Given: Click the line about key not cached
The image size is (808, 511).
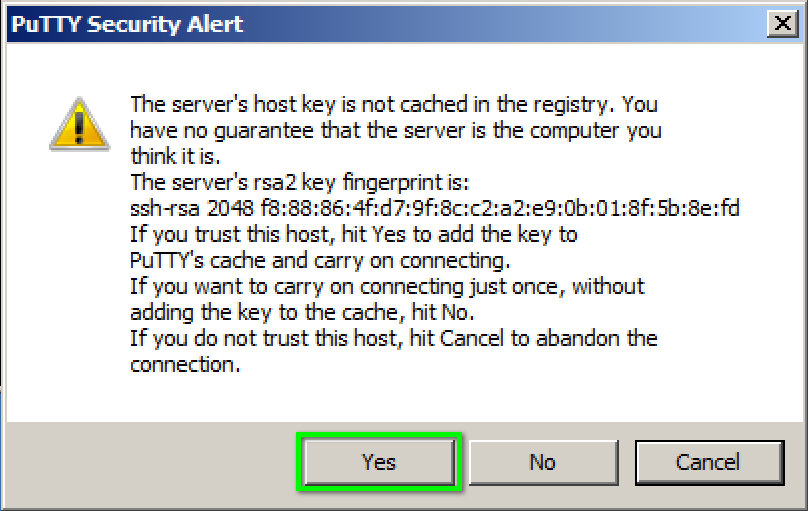Looking at the screenshot, I should coord(394,105).
